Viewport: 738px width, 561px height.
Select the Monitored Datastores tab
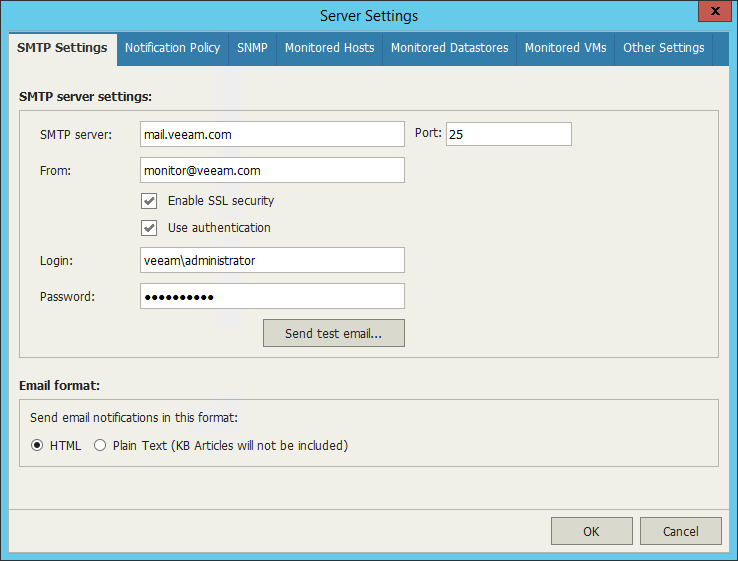(x=449, y=48)
